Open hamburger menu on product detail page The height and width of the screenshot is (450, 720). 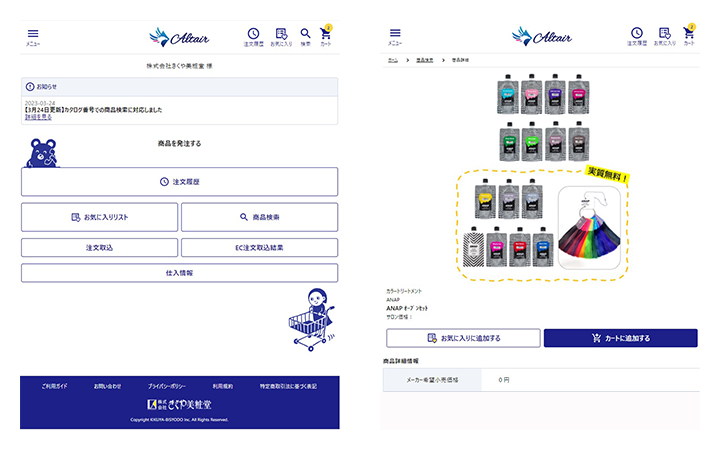coord(395,36)
